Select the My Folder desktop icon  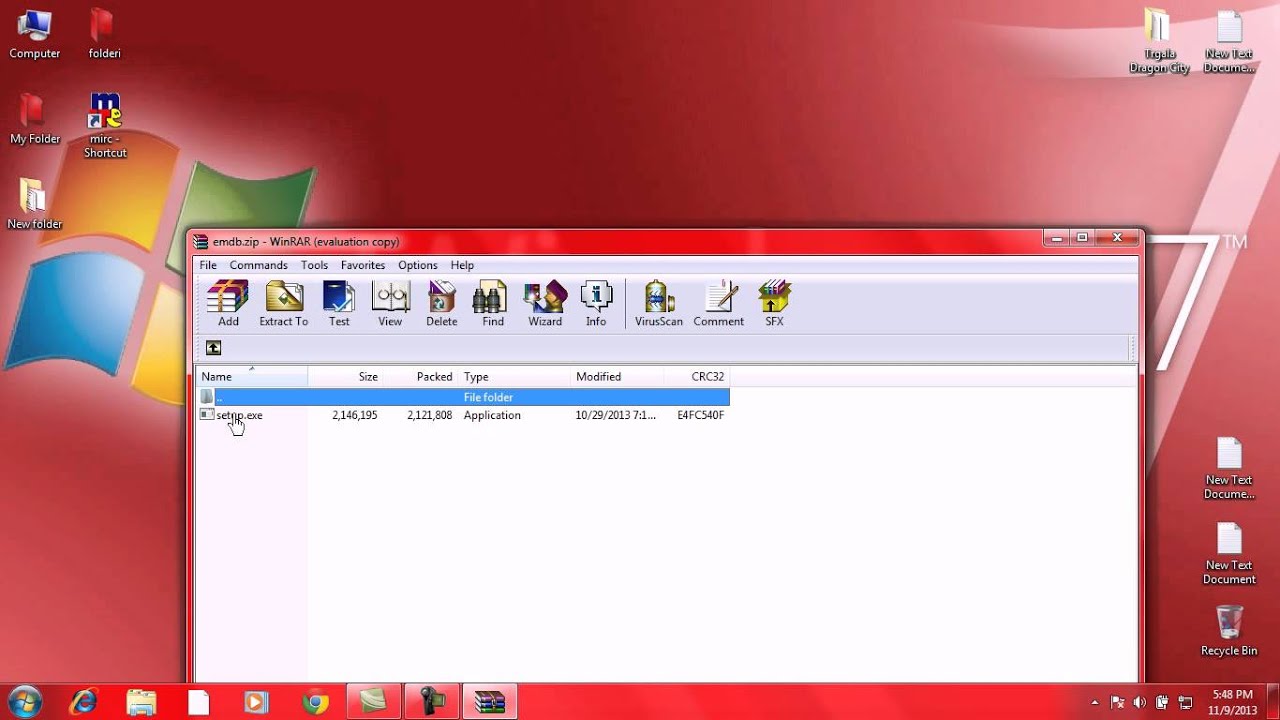(35, 120)
